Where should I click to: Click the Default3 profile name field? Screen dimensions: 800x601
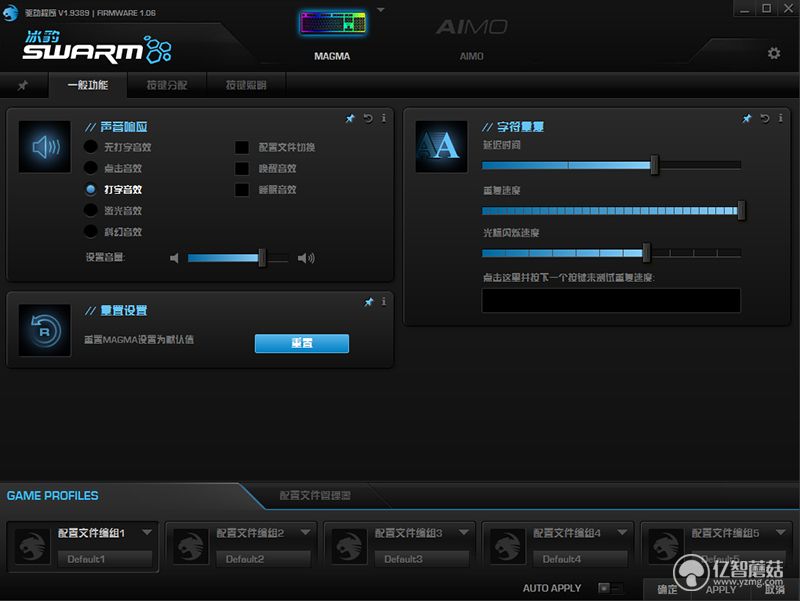click(421, 559)
